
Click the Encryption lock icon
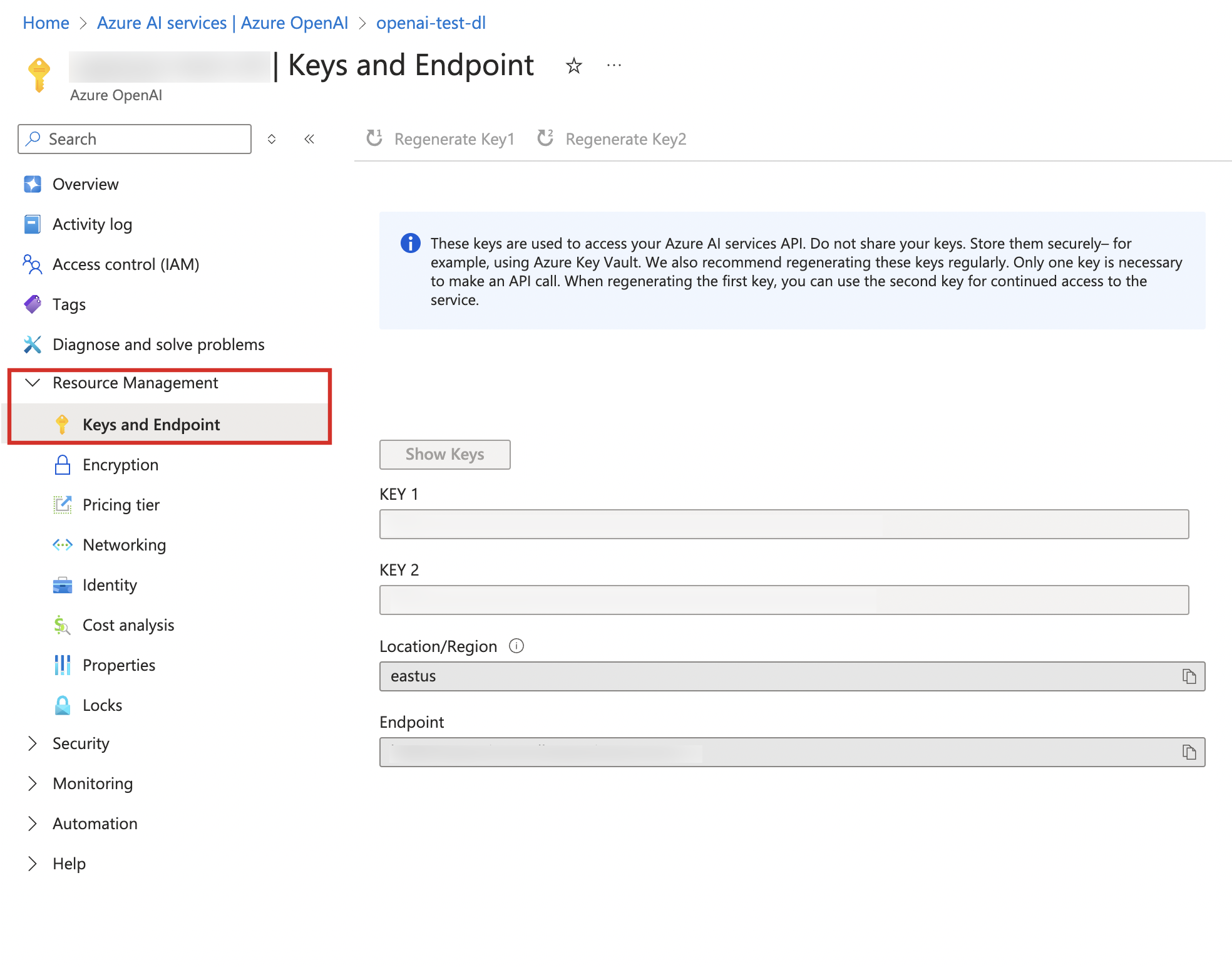click(63, 465)
